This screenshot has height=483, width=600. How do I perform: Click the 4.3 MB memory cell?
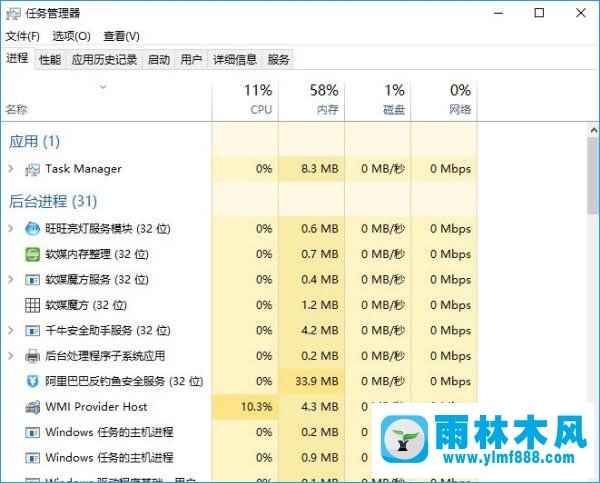311,407
